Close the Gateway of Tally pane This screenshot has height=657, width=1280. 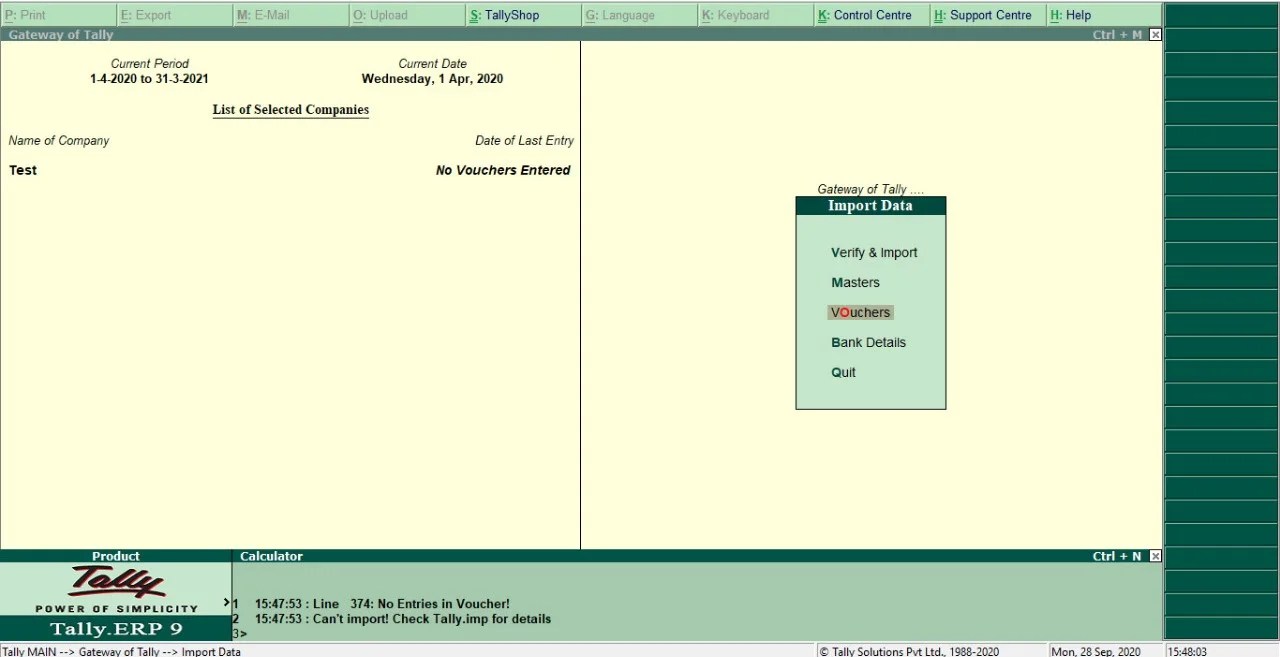pyautogui.click(x=1155, y=35)
